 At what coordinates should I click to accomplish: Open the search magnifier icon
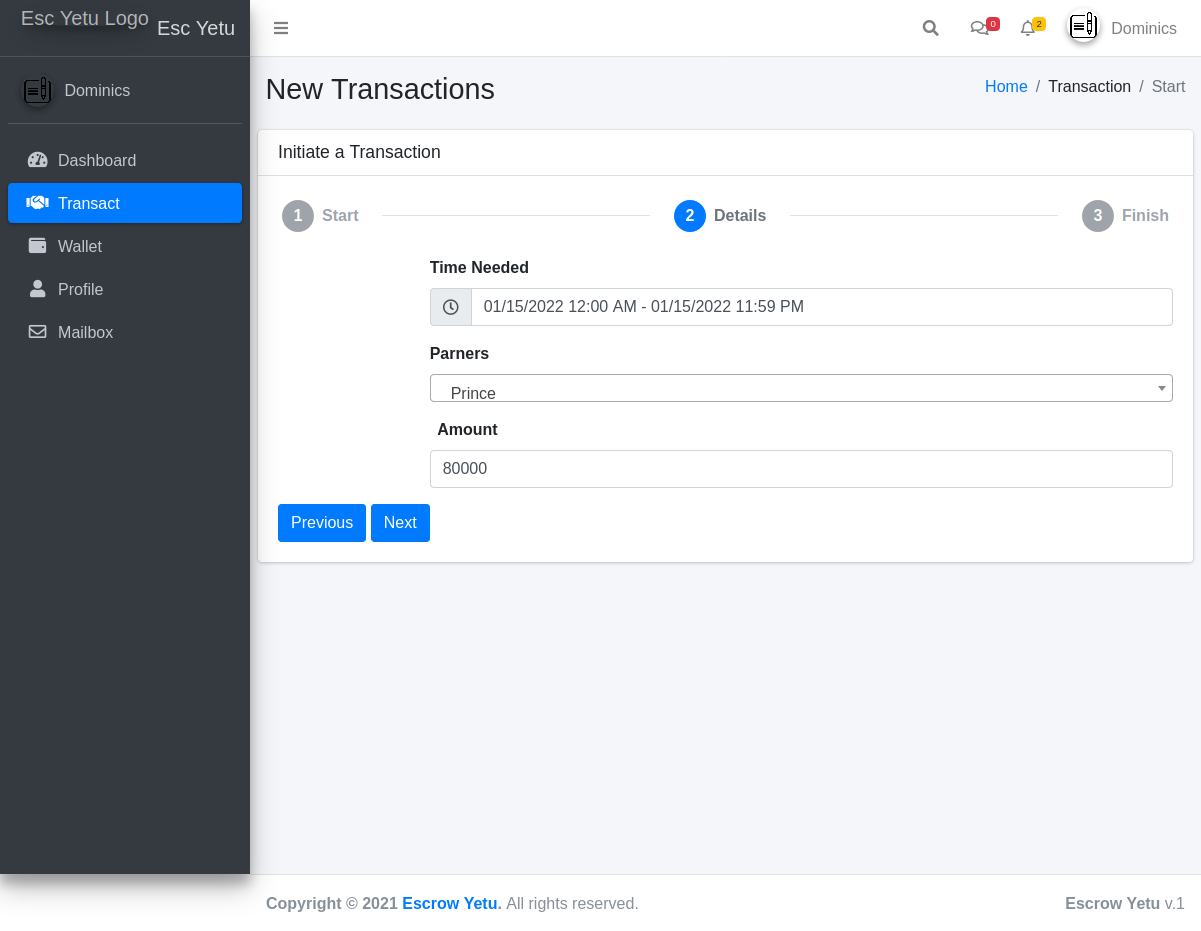[x=930, y=28]
